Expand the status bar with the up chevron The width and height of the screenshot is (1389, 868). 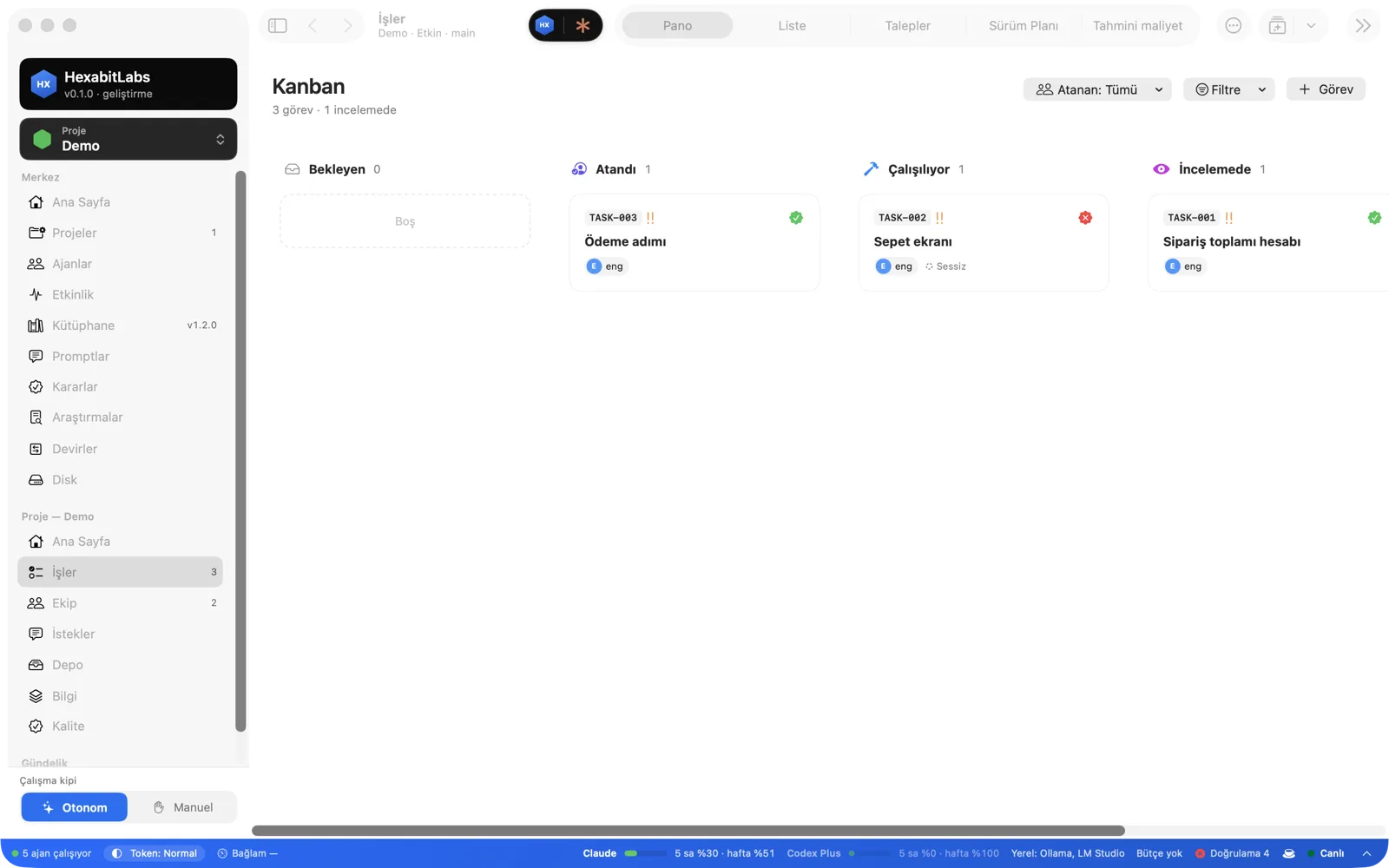1366,853
